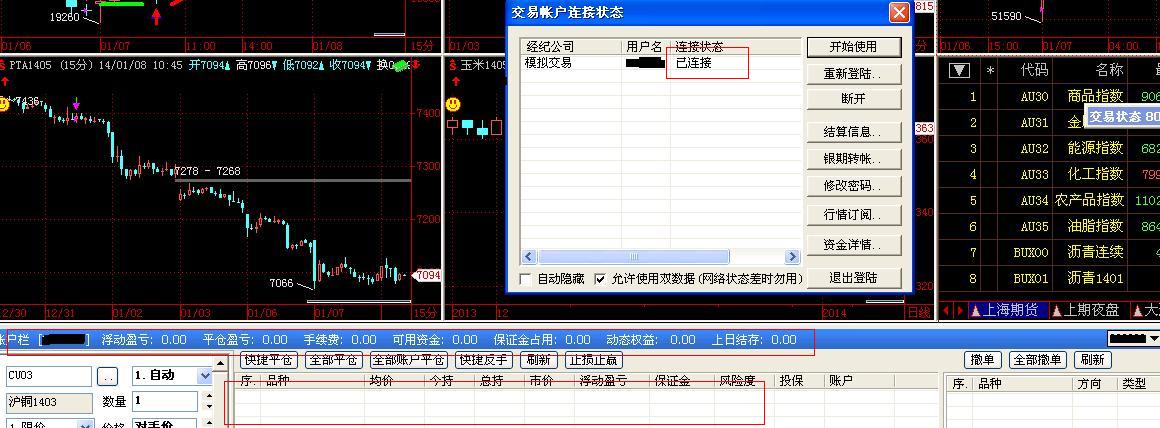Click the 全部撤单 button

pos(1036,360)
